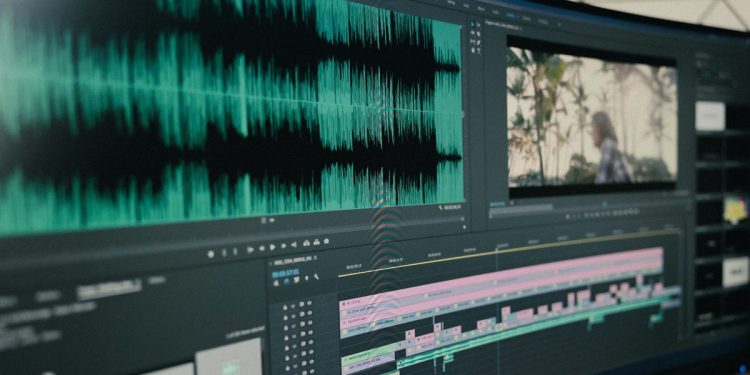Go to In point in Source monitor
Viewport: 750px width, 375px height.
(250, 250)
